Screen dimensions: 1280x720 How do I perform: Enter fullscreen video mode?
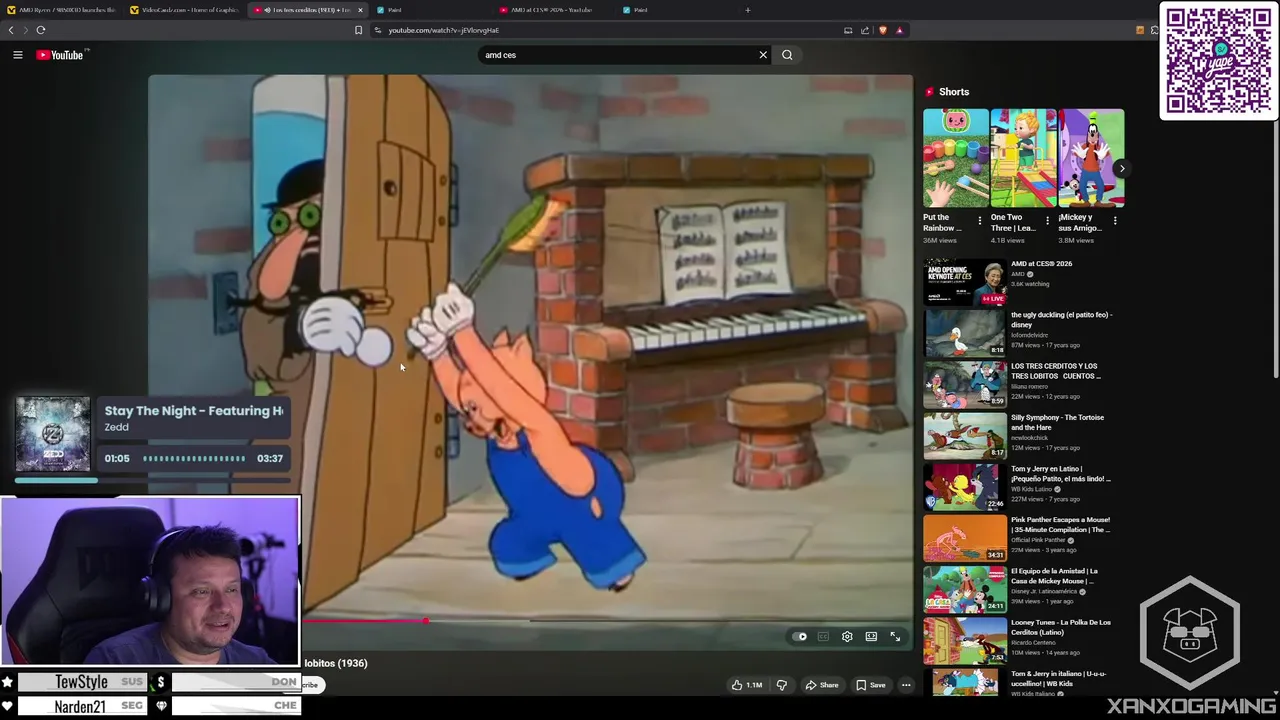(x=895, y=637)
